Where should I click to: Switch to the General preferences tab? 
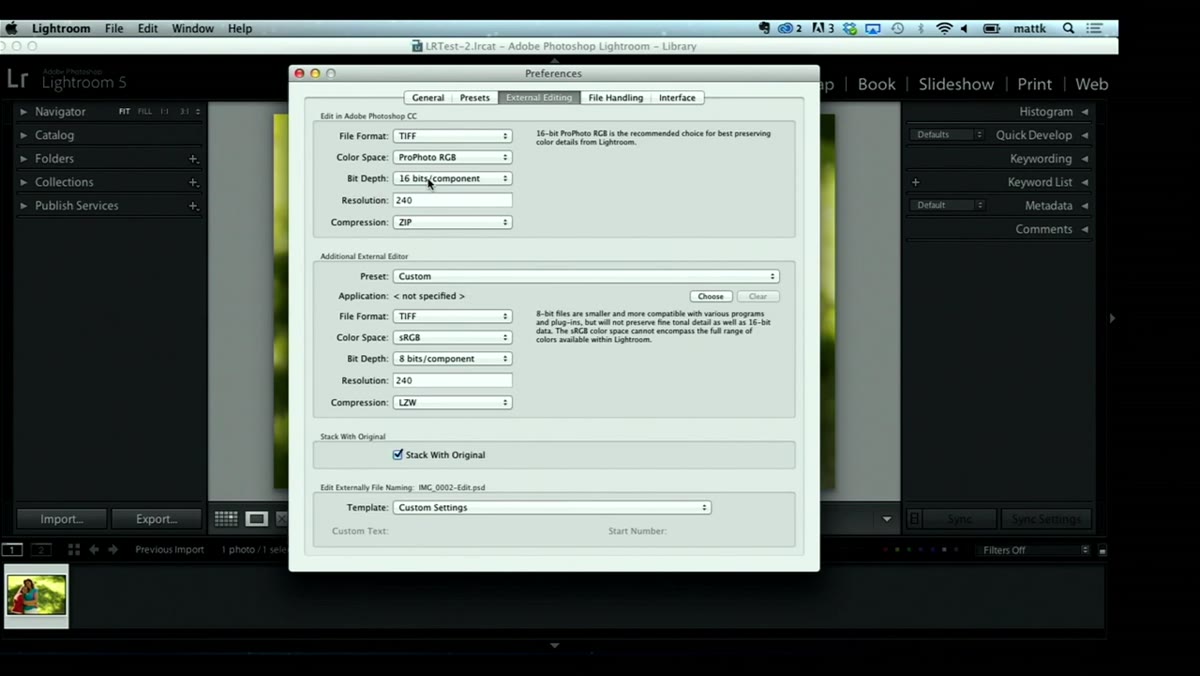[428, 98]
